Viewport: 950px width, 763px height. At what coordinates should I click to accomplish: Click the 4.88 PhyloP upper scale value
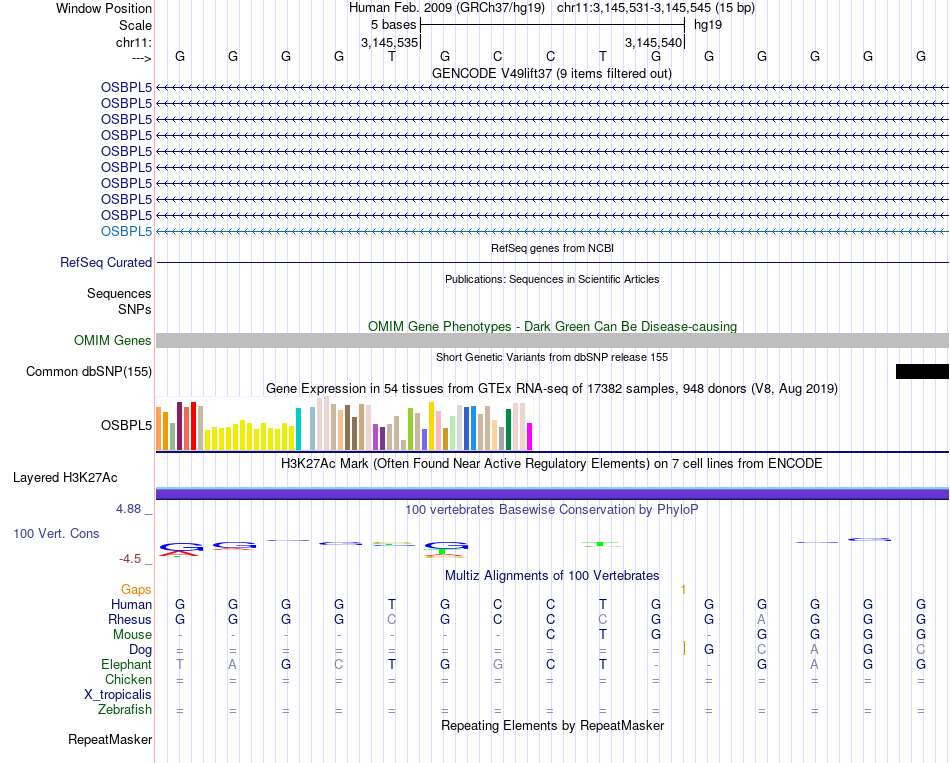128,509
